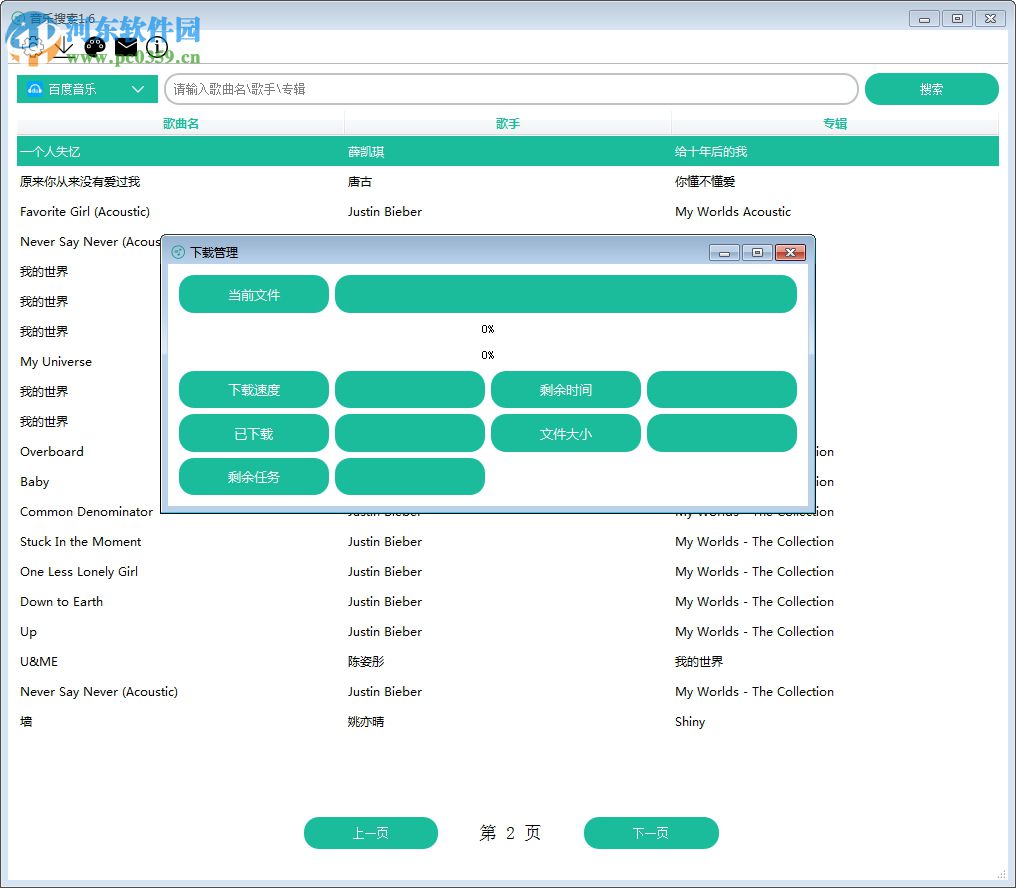
Task: Click Justin Bieber in Down to Earth row
Action: coord(385,602)
